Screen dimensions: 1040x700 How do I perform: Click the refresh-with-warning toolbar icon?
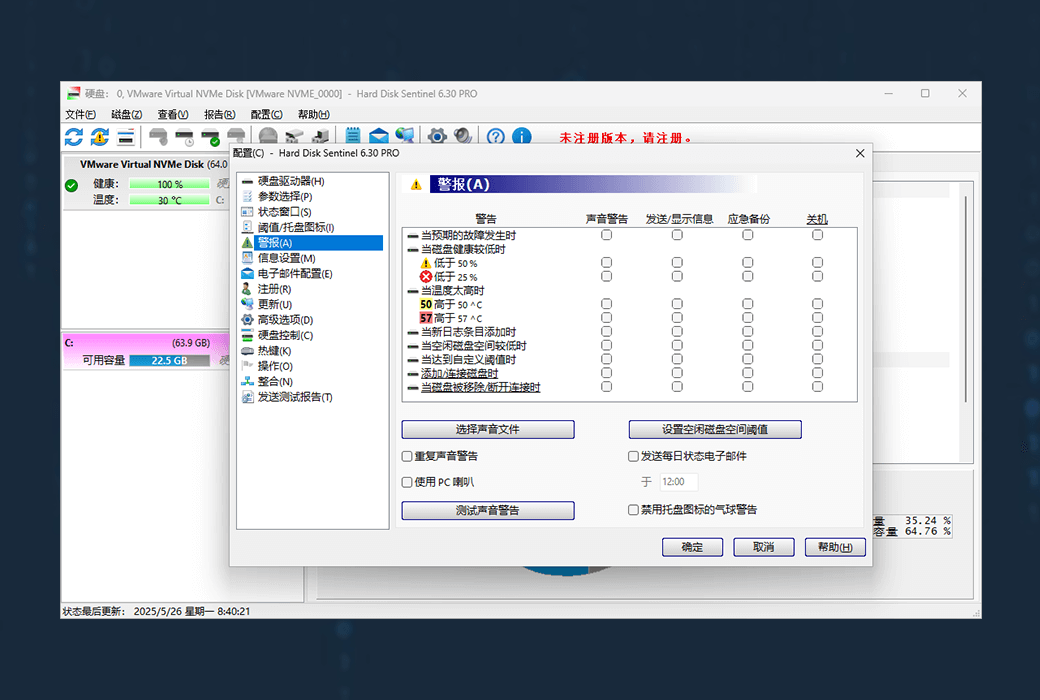(x=99, y=137)
